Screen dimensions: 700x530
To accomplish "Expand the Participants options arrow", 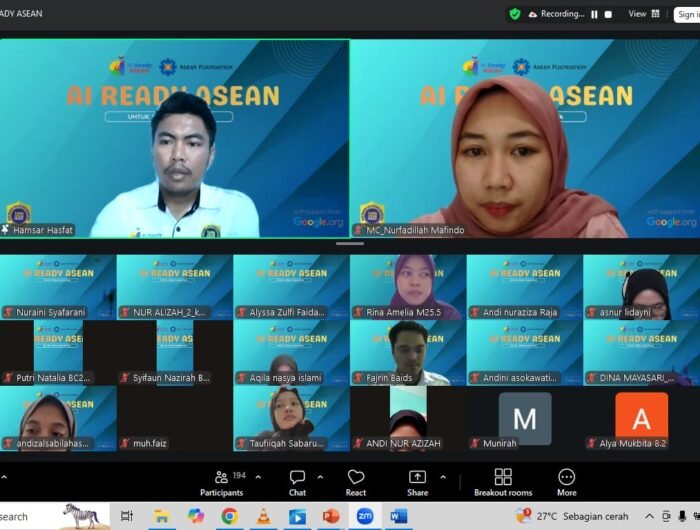I will click(258, 477).
